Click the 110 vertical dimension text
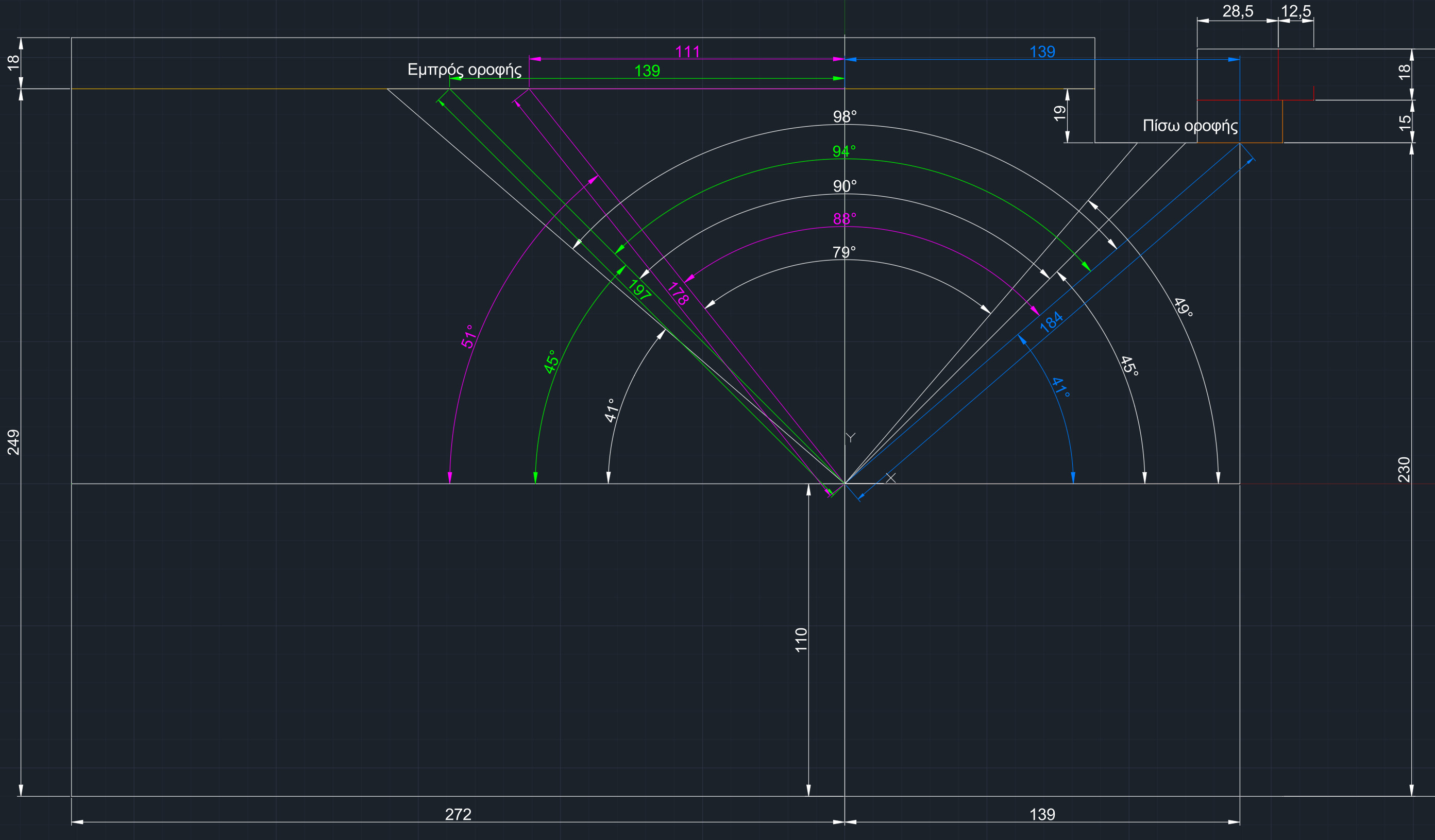Viewport: 1435px width, 840px height. [801, 640]
